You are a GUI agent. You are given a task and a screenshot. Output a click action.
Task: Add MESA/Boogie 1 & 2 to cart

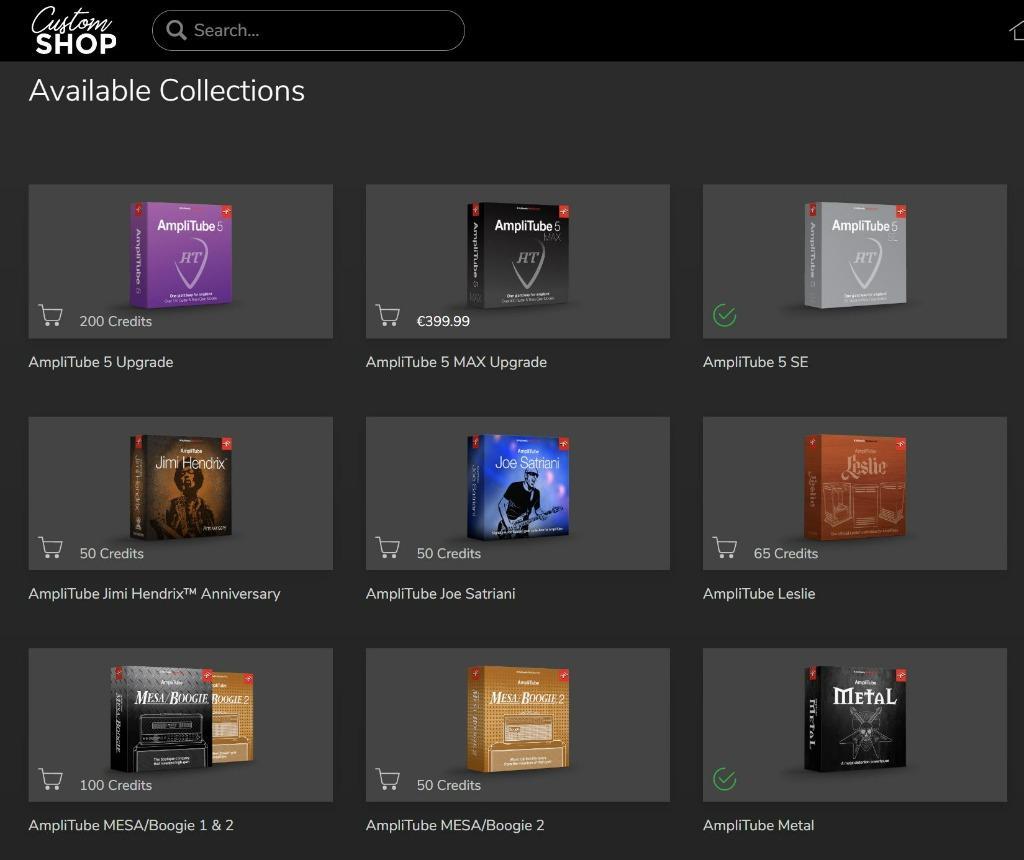[x=51, y=780]
